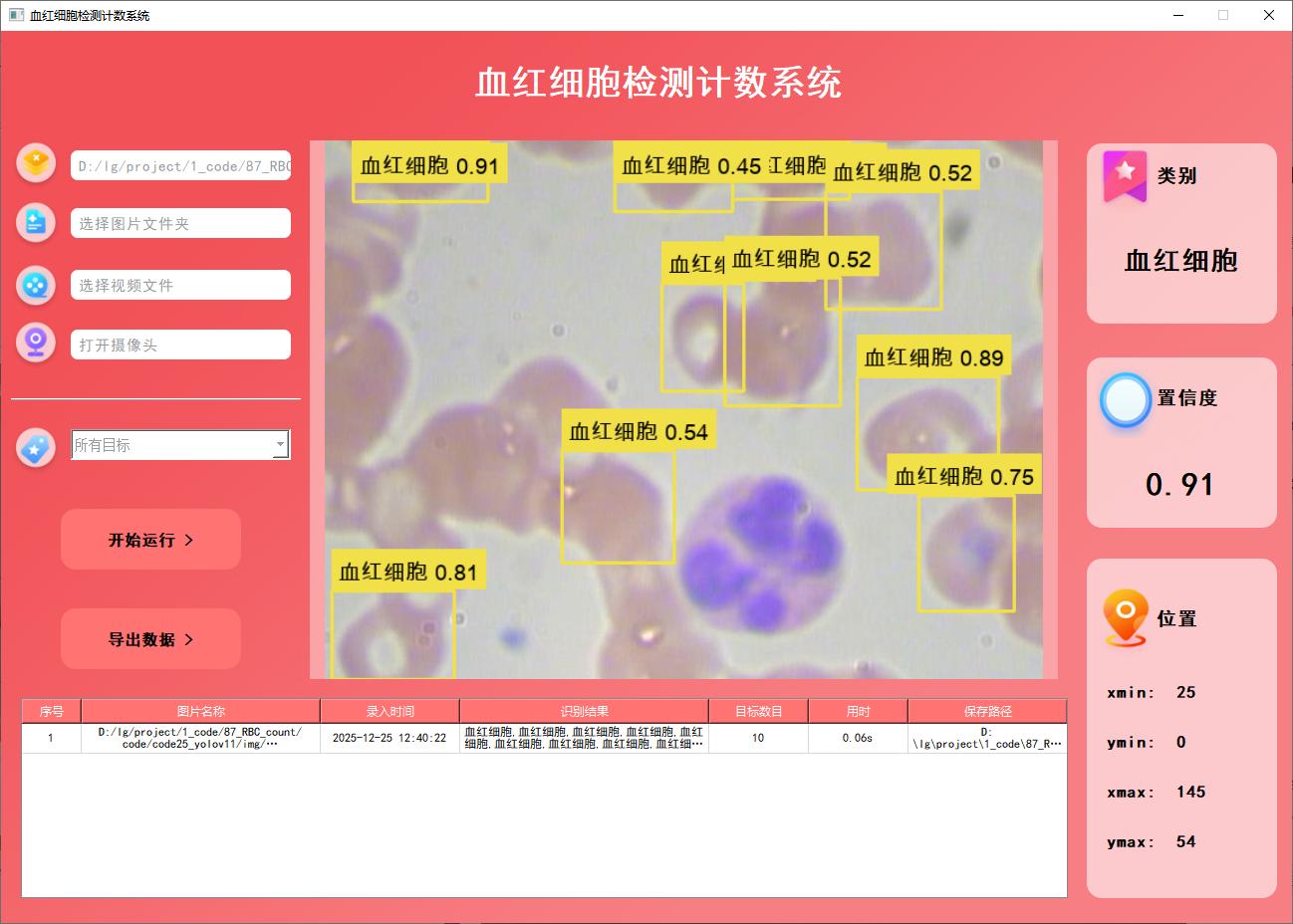Screen dimensions: 1293x924
Task: Click the open camera webcam icon
Action: (36, 344)
